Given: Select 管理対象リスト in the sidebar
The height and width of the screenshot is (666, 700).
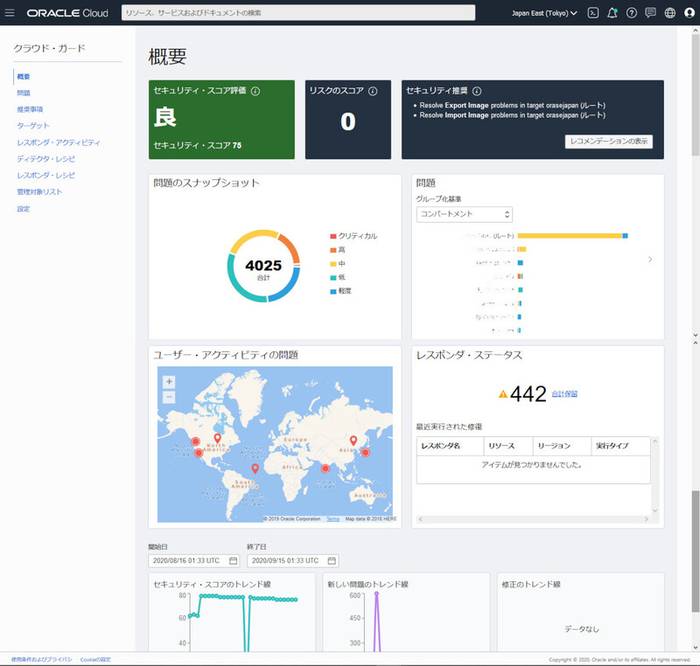Looking at the screenshot, I should click(x=39, y=192).
